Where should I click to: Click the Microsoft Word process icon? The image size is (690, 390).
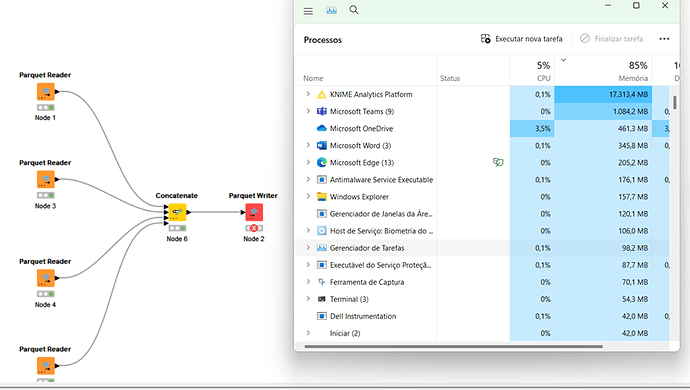pos(322,145)
